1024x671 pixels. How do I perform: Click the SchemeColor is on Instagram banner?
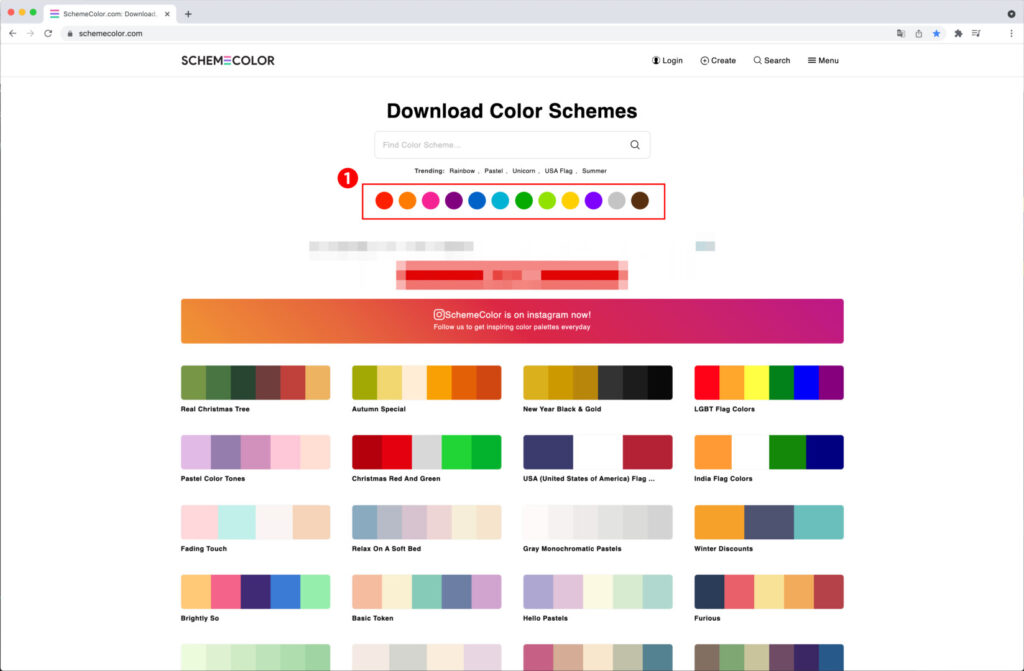coord(512,321)
